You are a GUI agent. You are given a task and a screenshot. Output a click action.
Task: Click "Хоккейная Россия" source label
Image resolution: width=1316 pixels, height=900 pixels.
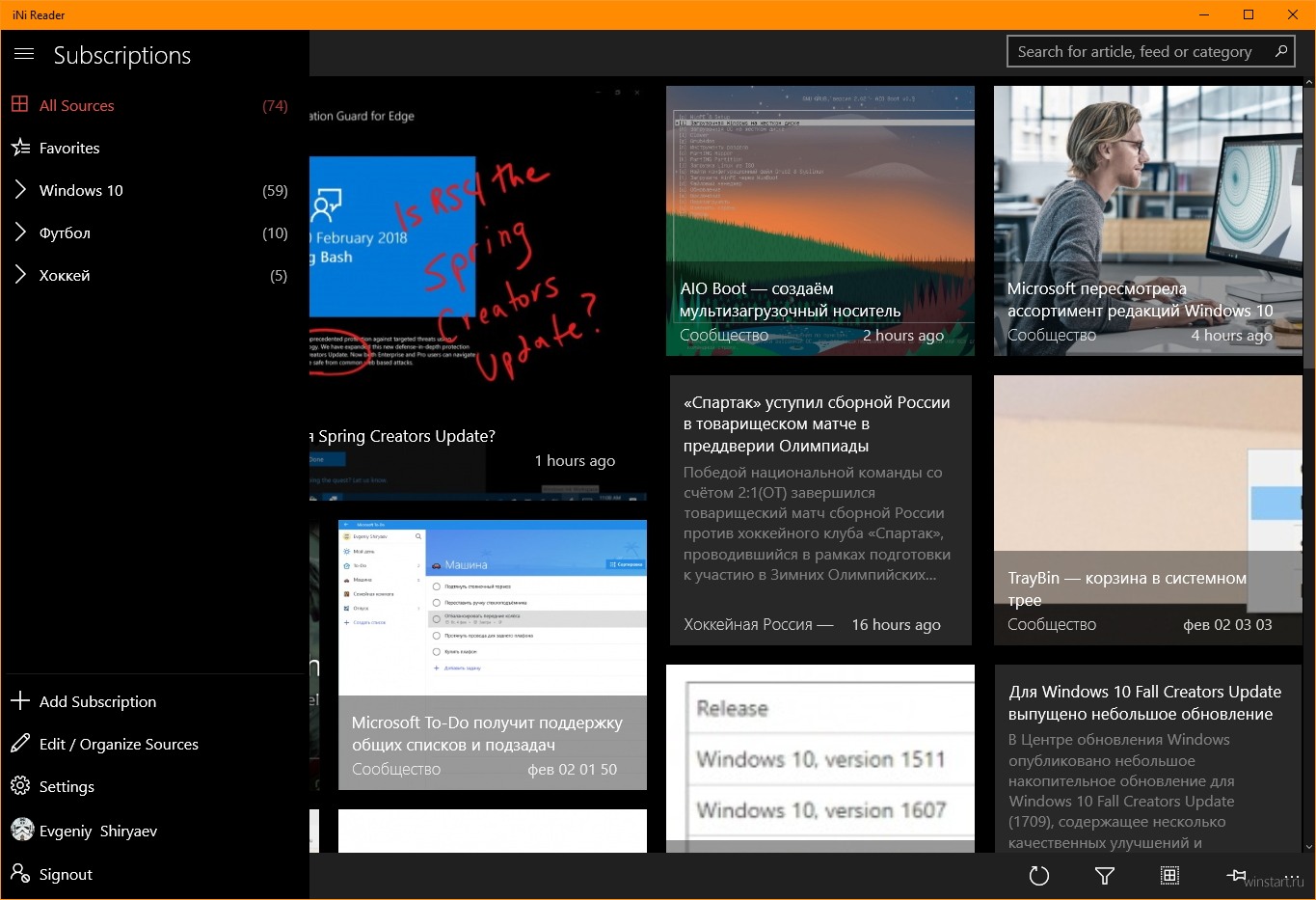click(748, 624)
